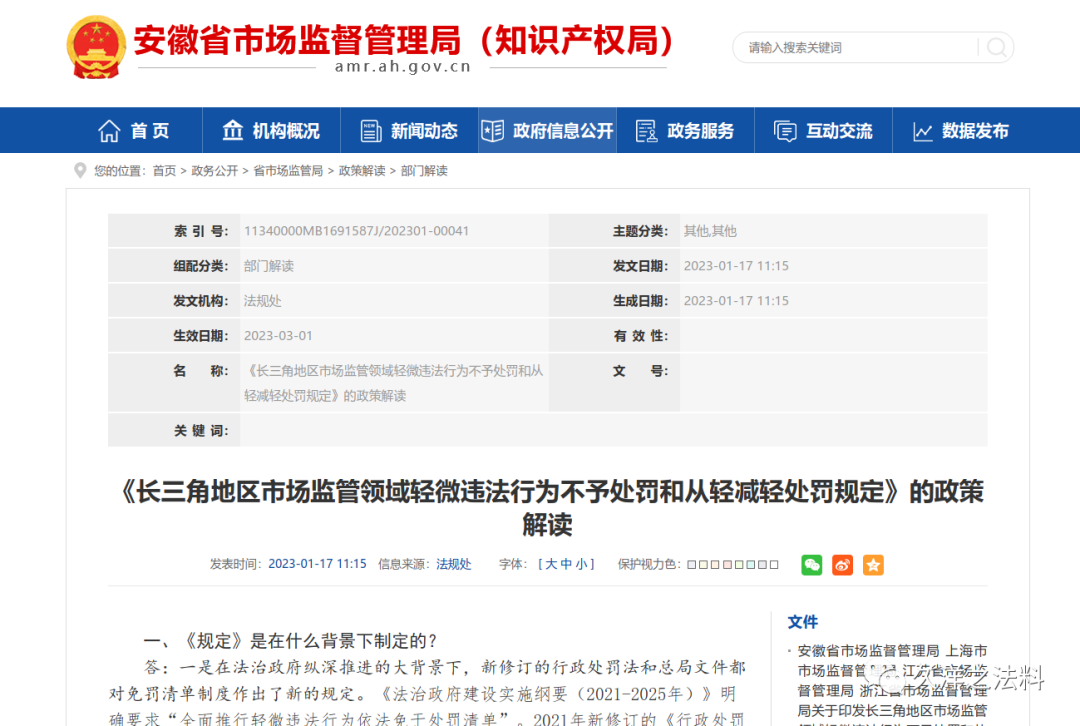This screenshot has height=726, width=1080.
Task: Click the 政府信息公开 book icon
Action: point(493,130)
